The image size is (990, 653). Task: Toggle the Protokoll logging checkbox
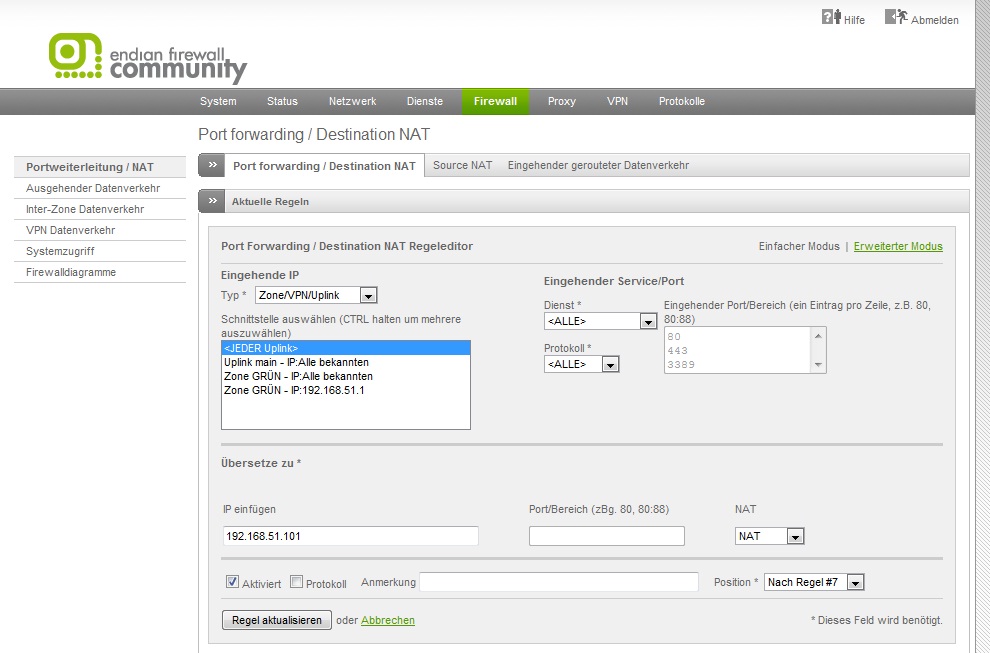click(x=296, y=582)
